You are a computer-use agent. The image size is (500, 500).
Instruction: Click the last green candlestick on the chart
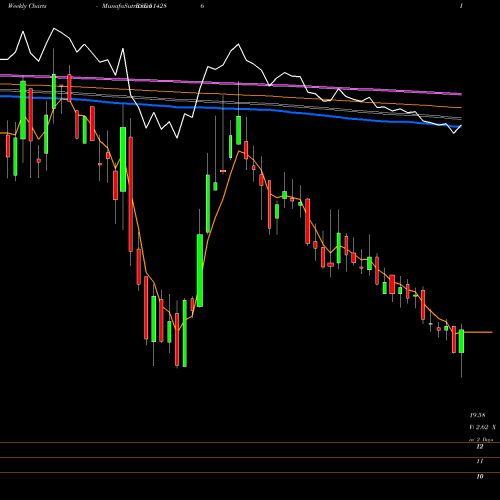(461, 341)
